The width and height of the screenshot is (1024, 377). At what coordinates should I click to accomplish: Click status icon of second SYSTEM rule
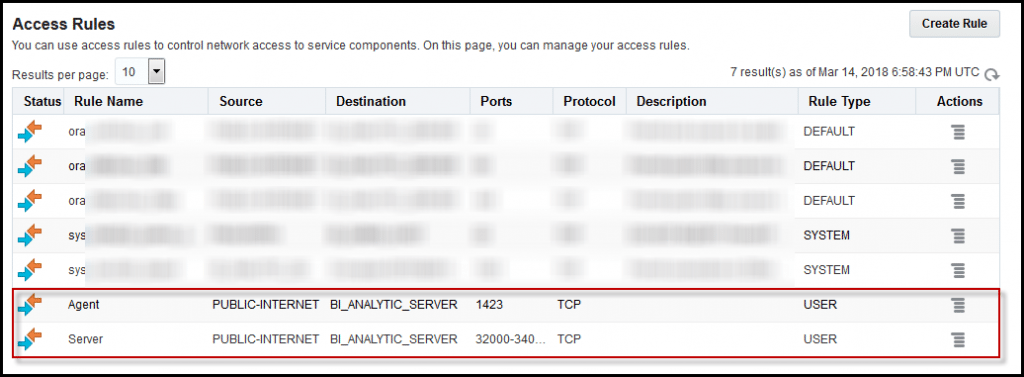[29, 270]
